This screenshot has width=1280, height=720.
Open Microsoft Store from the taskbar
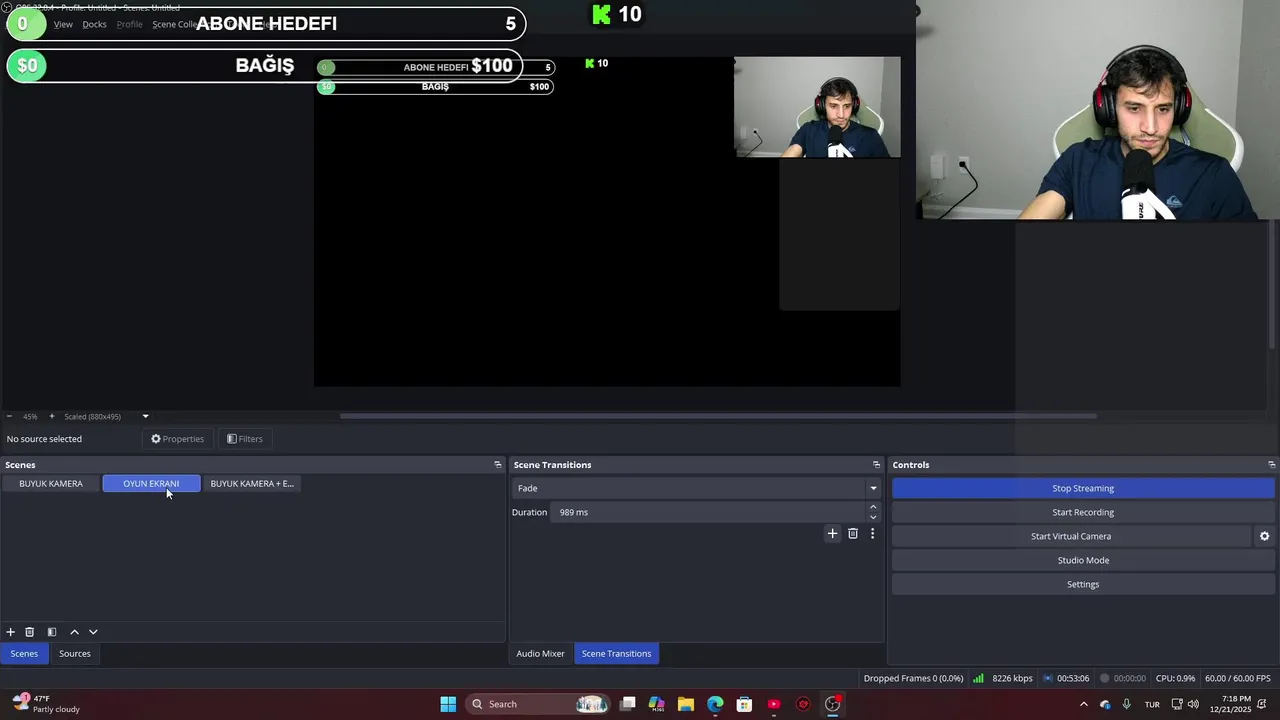744,704
